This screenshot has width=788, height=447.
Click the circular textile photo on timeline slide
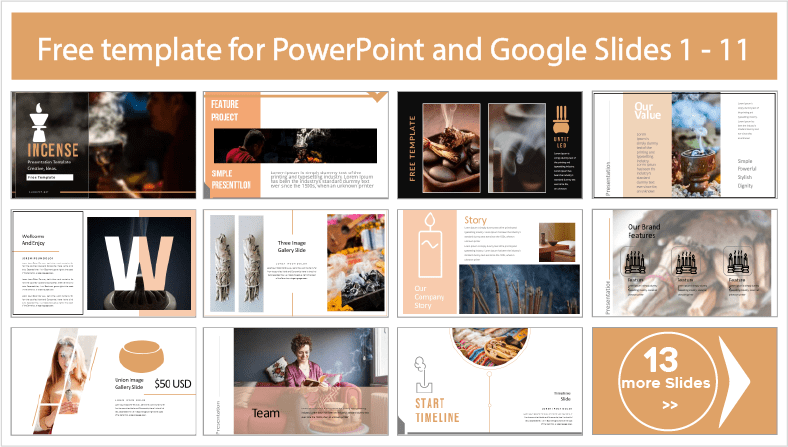[490, 347]
